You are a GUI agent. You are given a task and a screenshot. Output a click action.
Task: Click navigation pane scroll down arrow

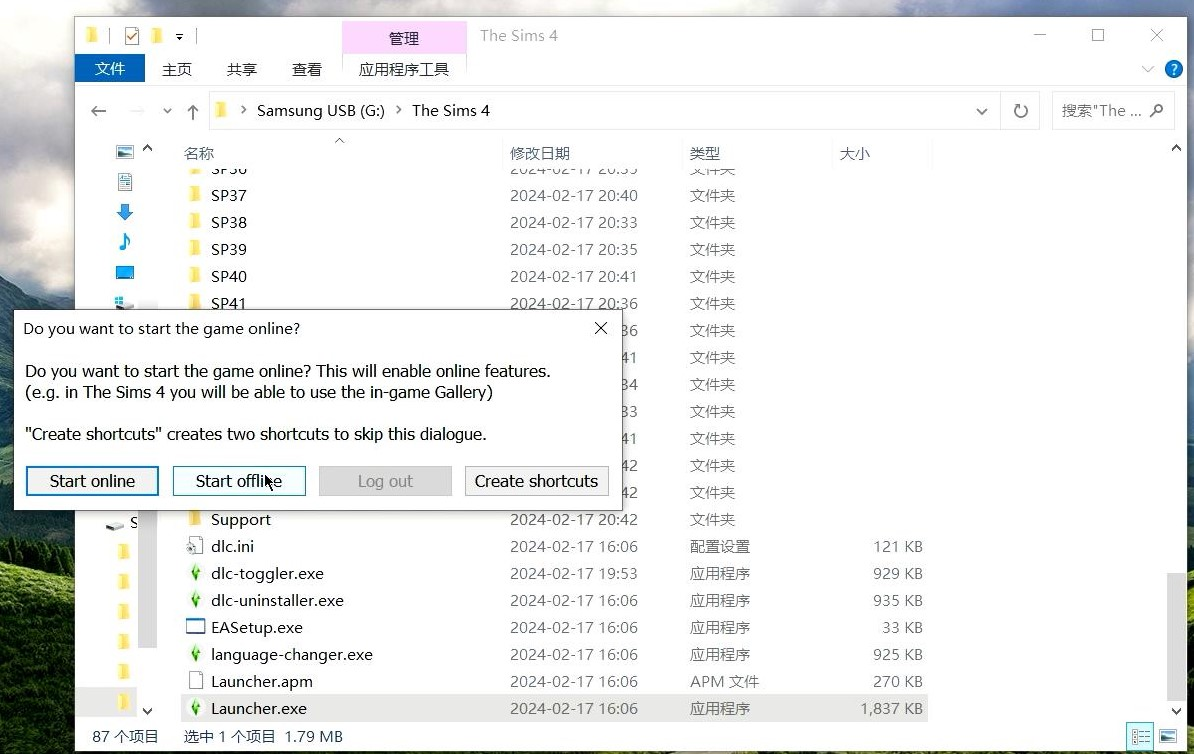pos(148,711)
